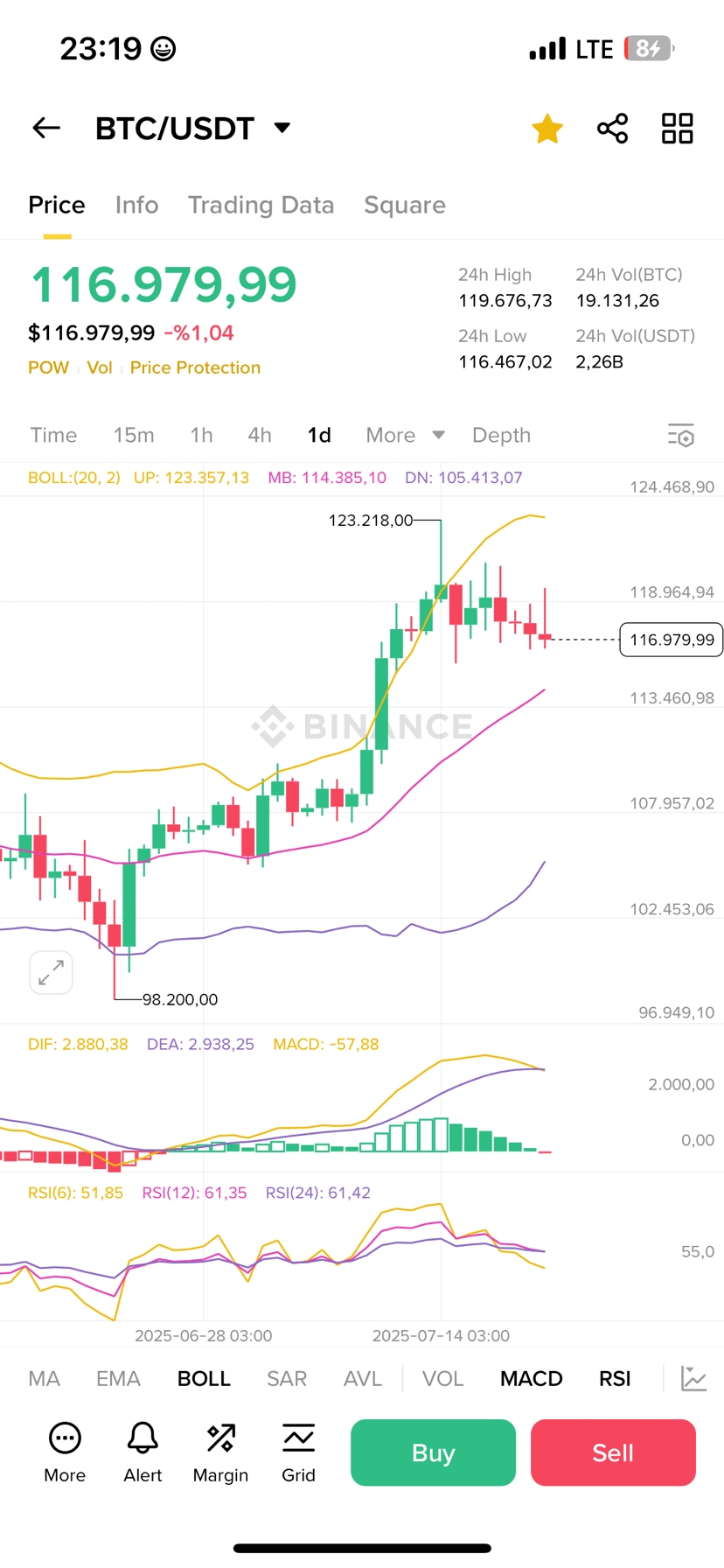Image resolution: width=724 pixels, height=1568 pixels.
Task: Tap the 23:19 clock in status bar
Action: pos(101,49)
